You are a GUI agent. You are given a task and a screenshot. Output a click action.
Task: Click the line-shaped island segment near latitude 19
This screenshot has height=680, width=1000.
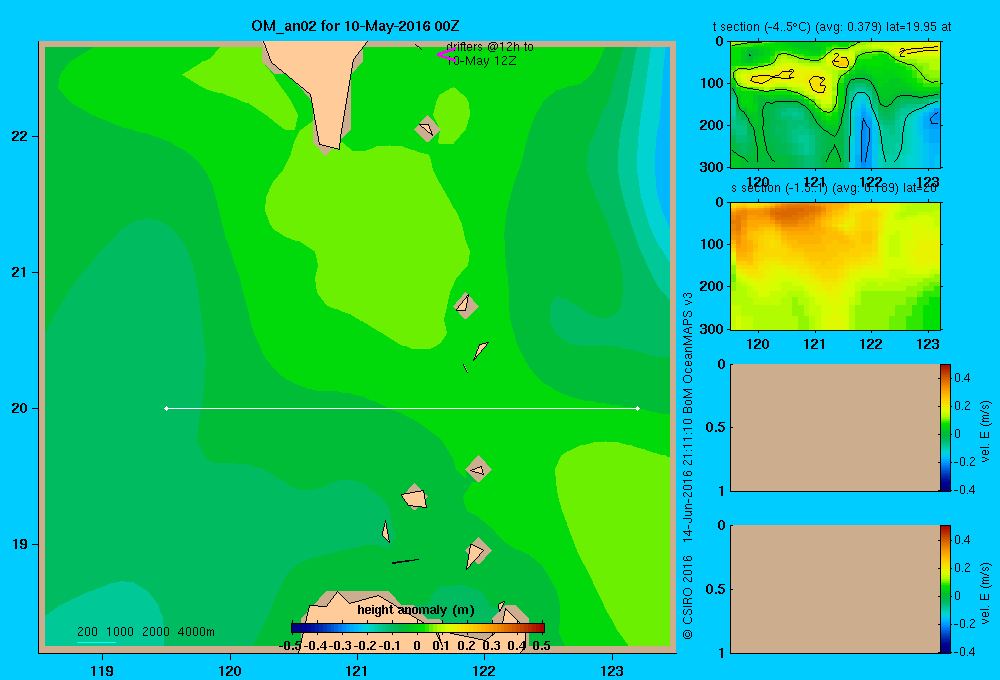(405, 561)
